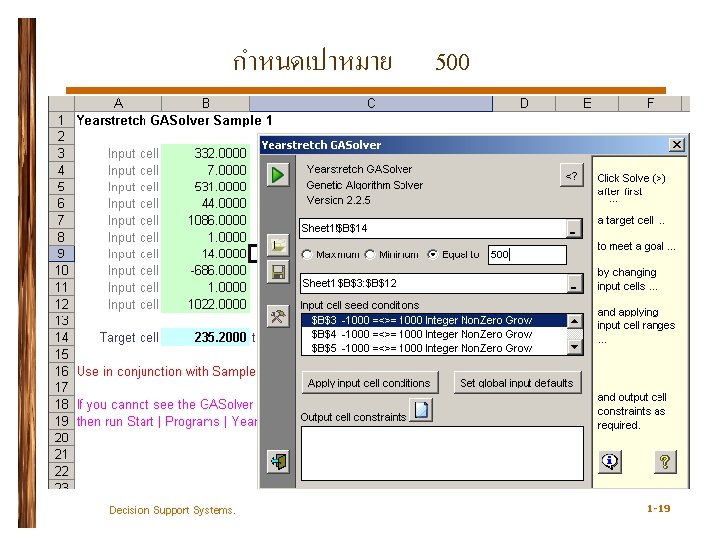This screenshot has width=720, height=540.
Task: Select column D header
Action: 524,104
